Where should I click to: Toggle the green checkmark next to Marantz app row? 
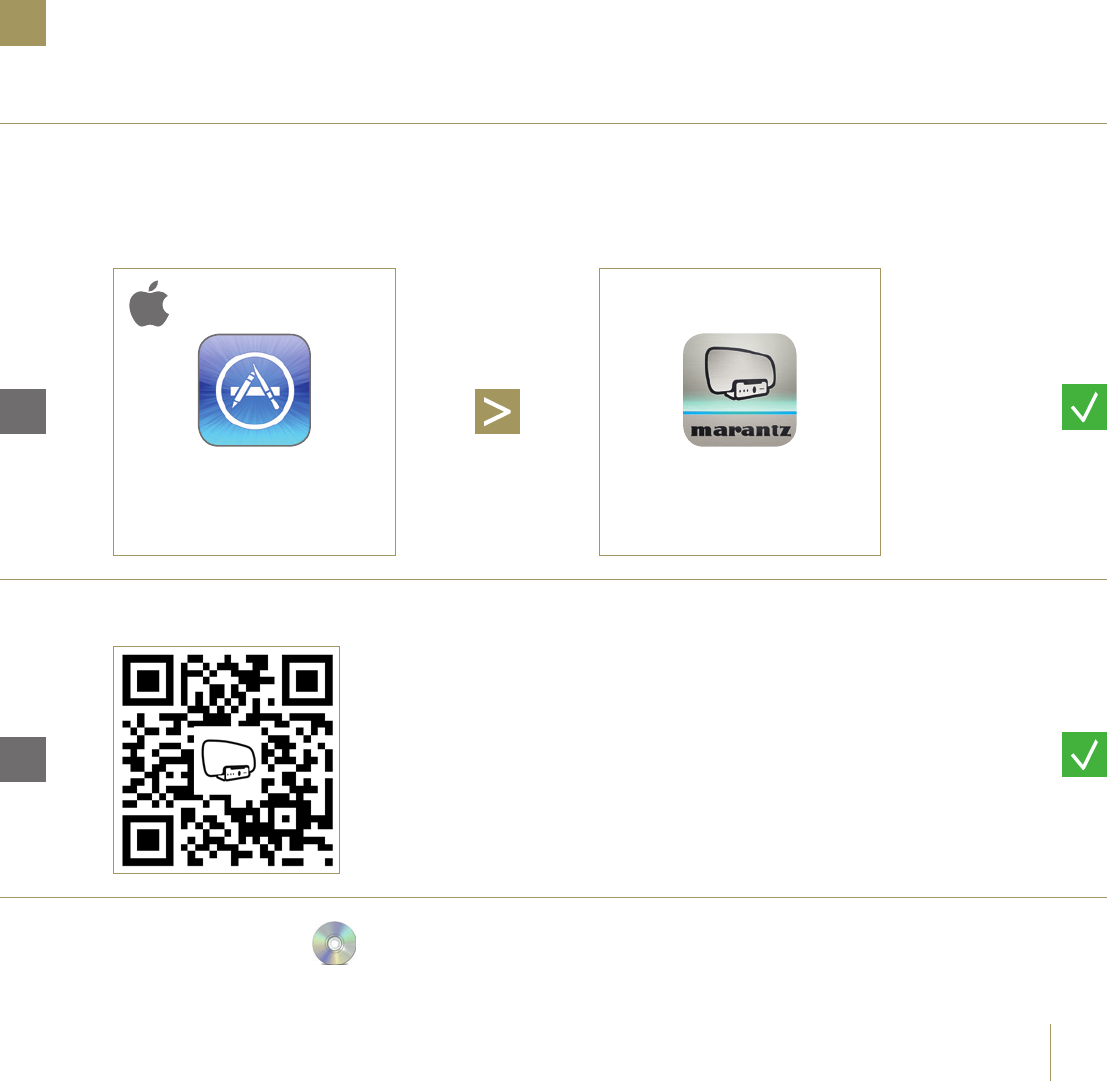1084,407
